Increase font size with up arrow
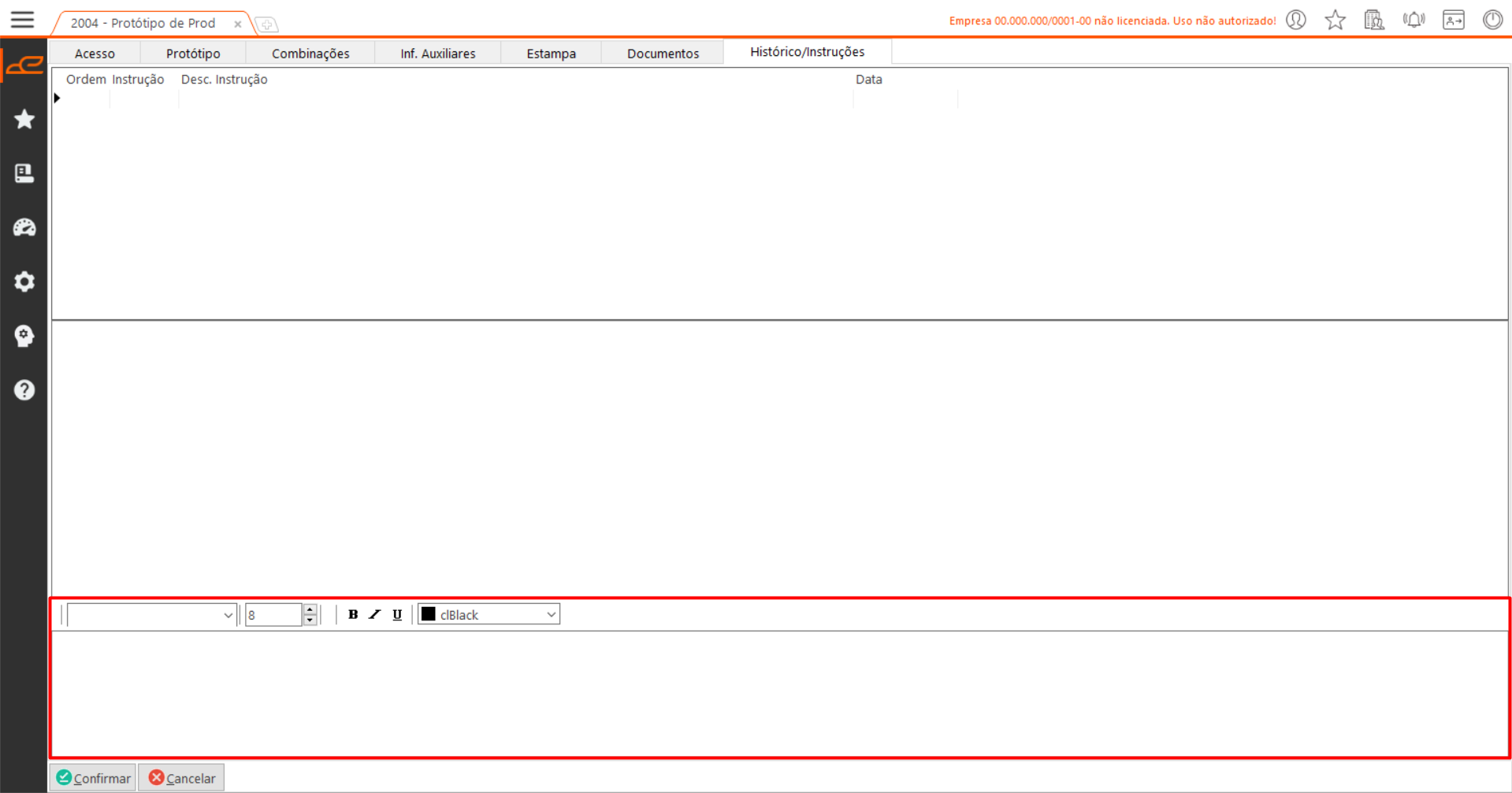This screenshot has height=793, width=1512. 310,609
